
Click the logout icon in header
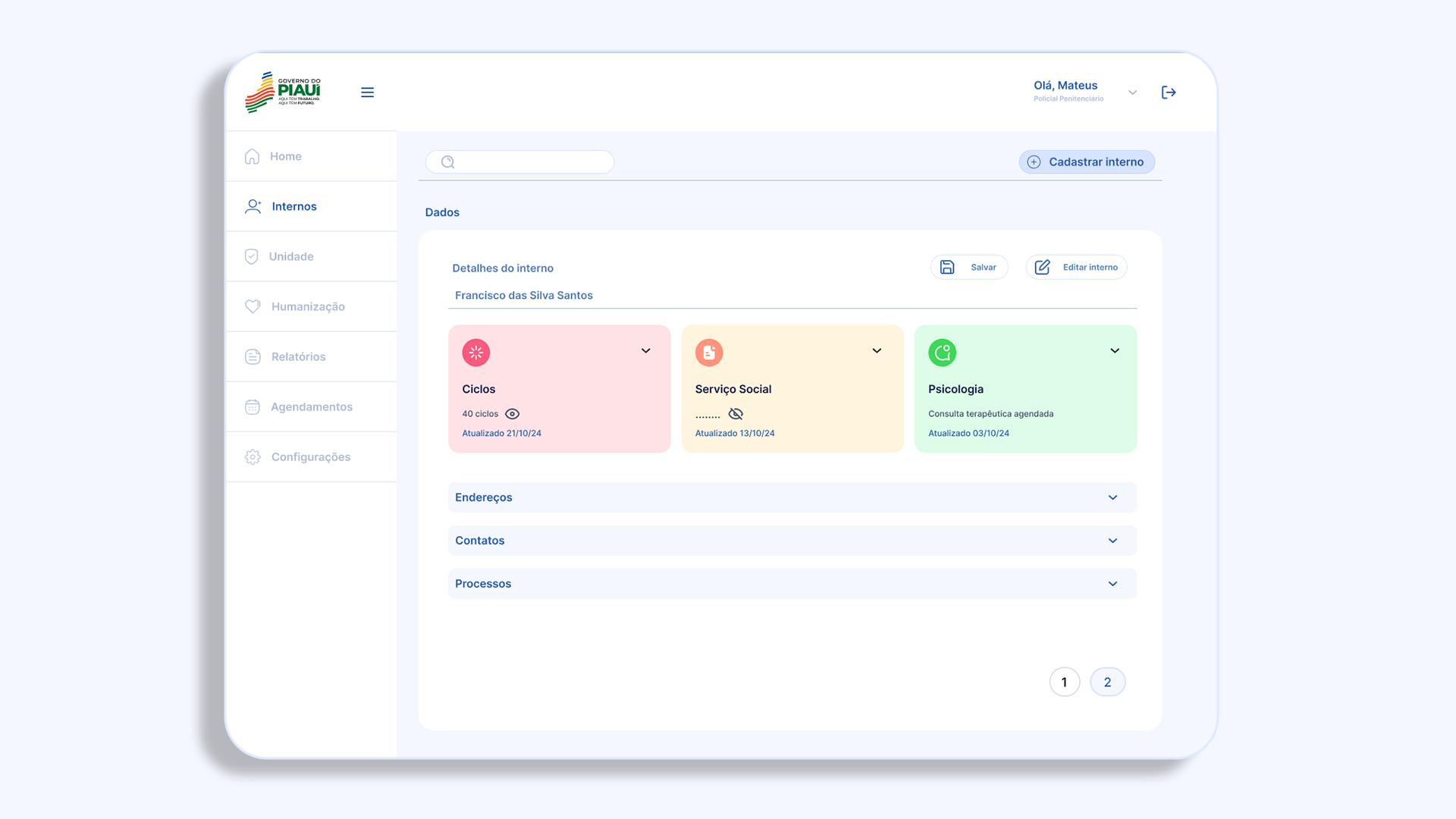(1169, 93)
